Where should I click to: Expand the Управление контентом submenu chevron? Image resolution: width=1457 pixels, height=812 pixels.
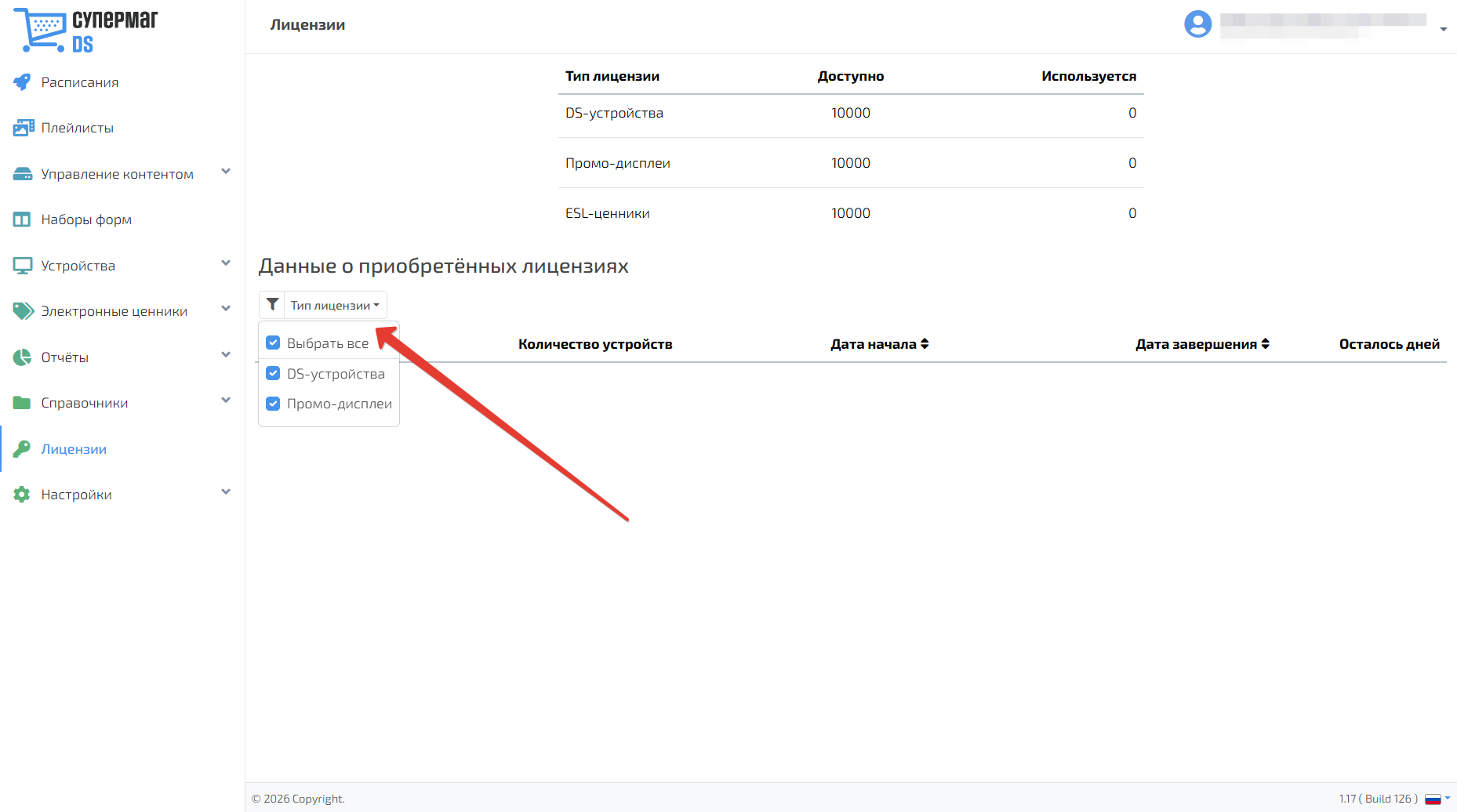coord(226,172)
